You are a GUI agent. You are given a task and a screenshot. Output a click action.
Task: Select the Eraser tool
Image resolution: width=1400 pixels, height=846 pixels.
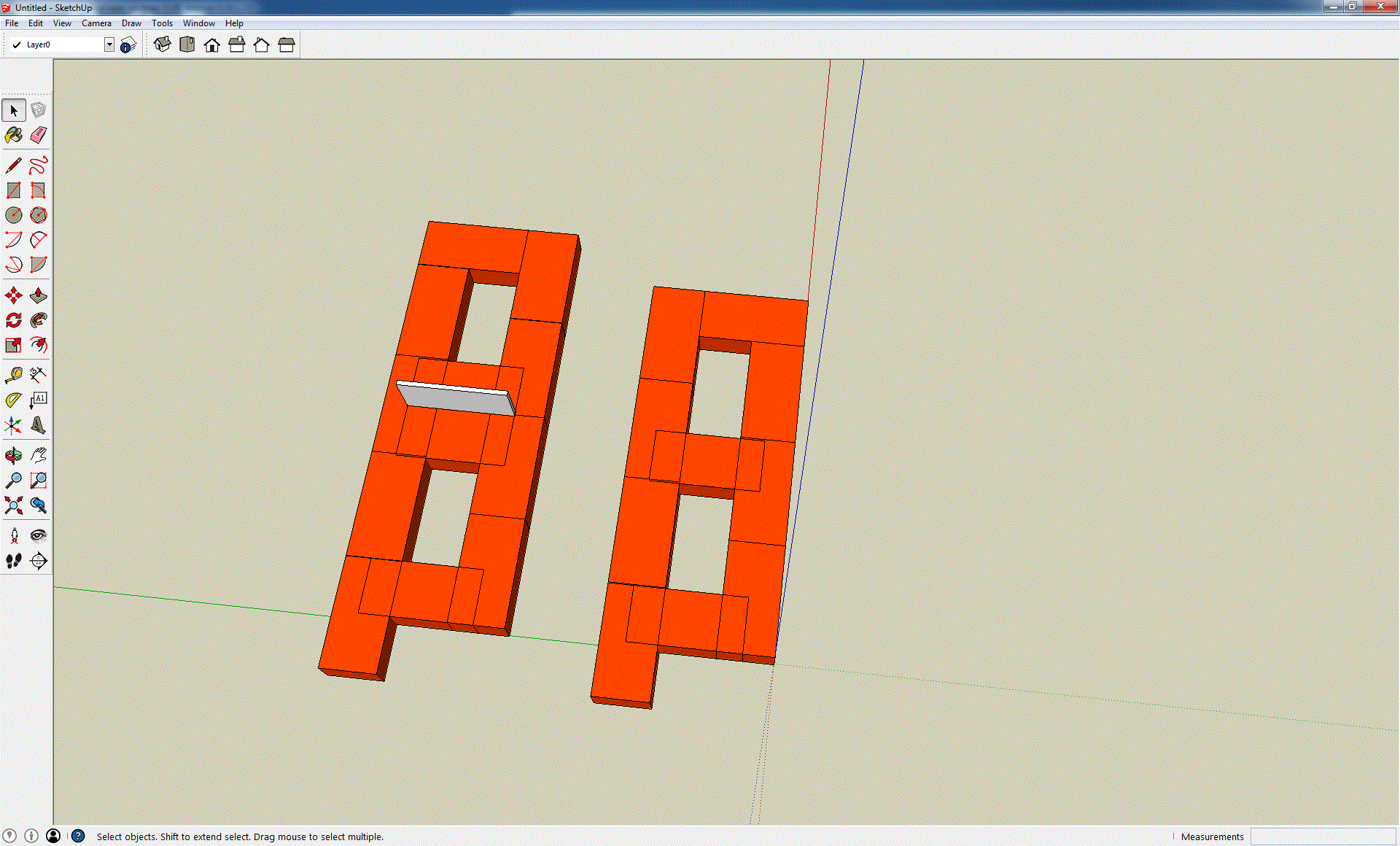39,135
